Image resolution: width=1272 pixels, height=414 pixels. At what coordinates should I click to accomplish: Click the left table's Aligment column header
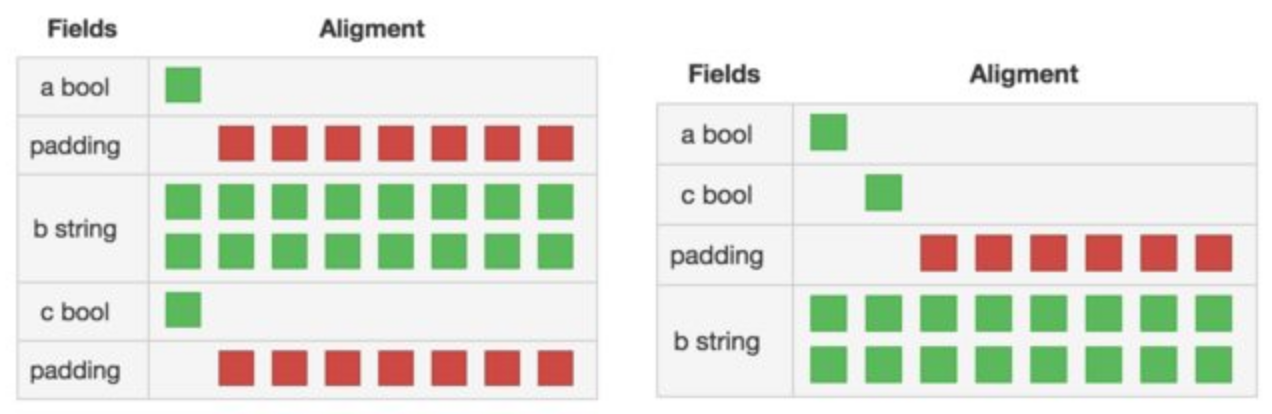point(372,29)
